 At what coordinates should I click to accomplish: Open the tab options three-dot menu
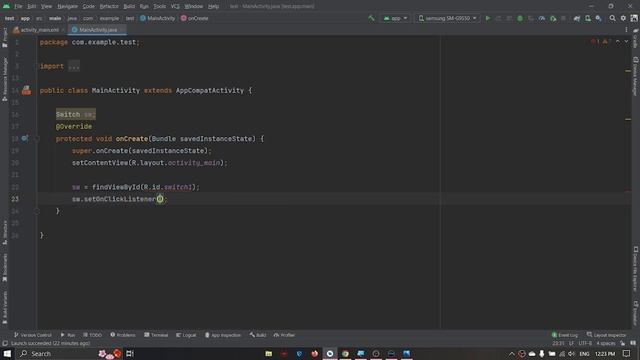[x=626, y=30]
